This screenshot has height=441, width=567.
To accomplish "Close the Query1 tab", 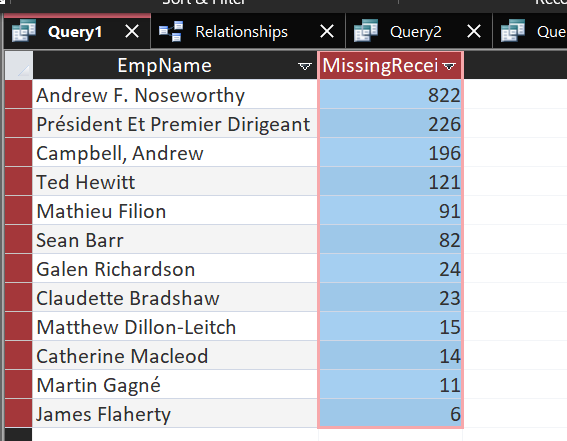I will tap(132, 31).
